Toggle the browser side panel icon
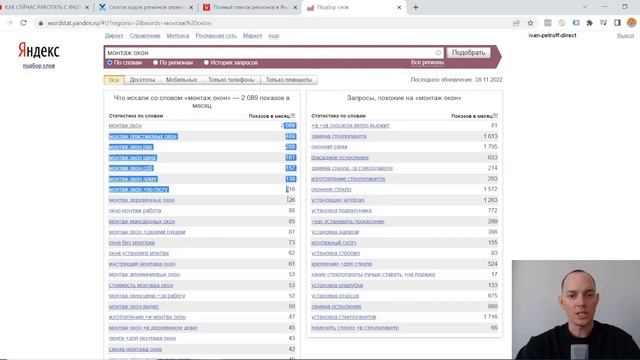 (617, 23)
